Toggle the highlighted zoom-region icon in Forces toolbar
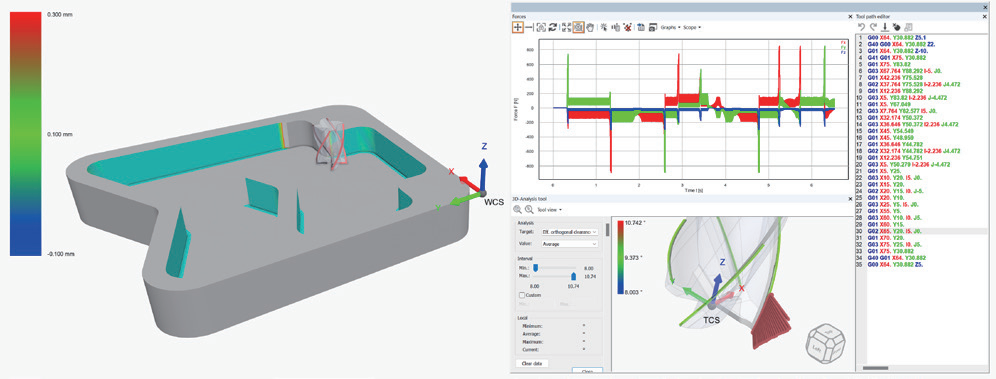 coord(579,27)
